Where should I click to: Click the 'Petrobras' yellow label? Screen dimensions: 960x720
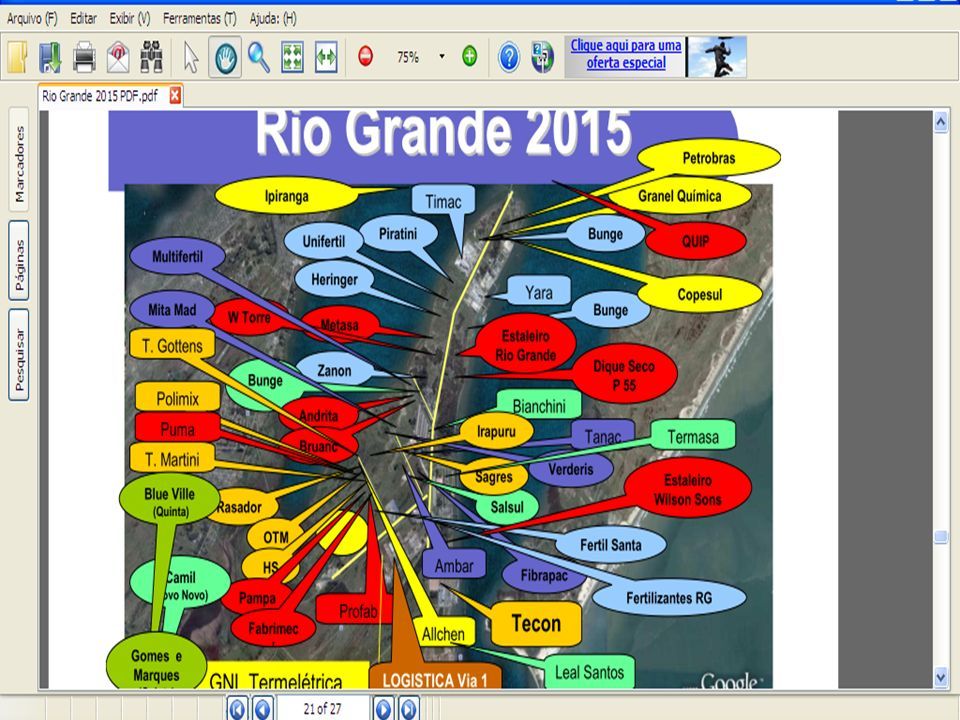point(709,158)
